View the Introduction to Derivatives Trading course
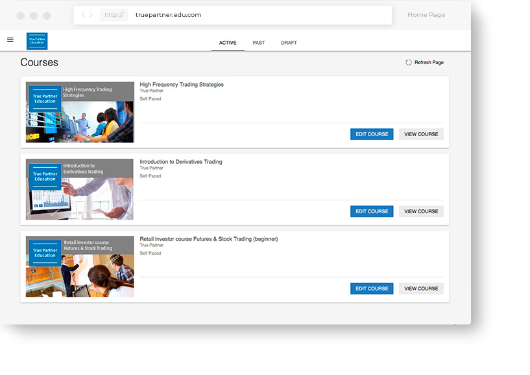530x375 pixels. tap(421, 211)
